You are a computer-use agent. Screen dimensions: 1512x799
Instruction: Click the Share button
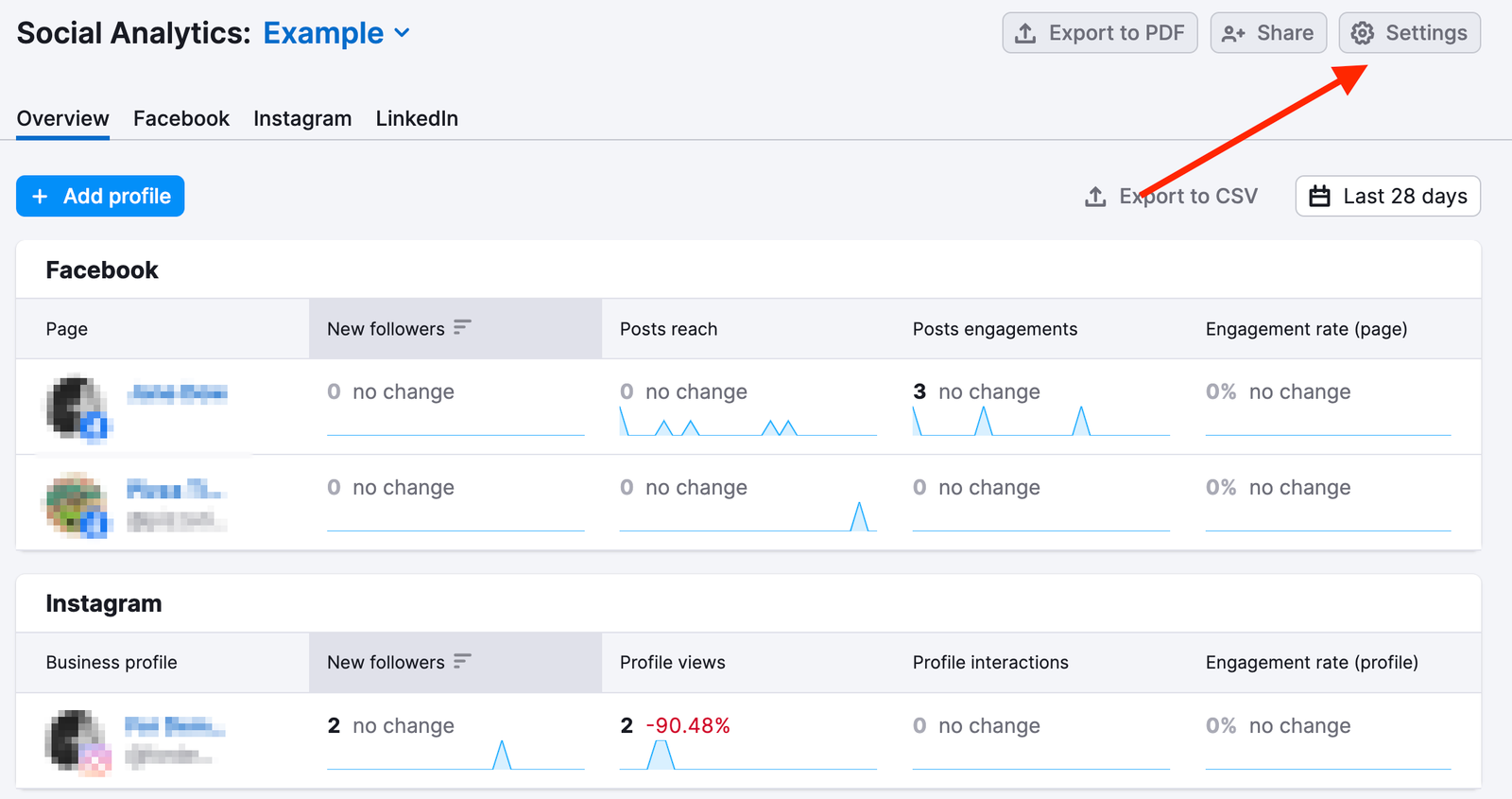1268,33
